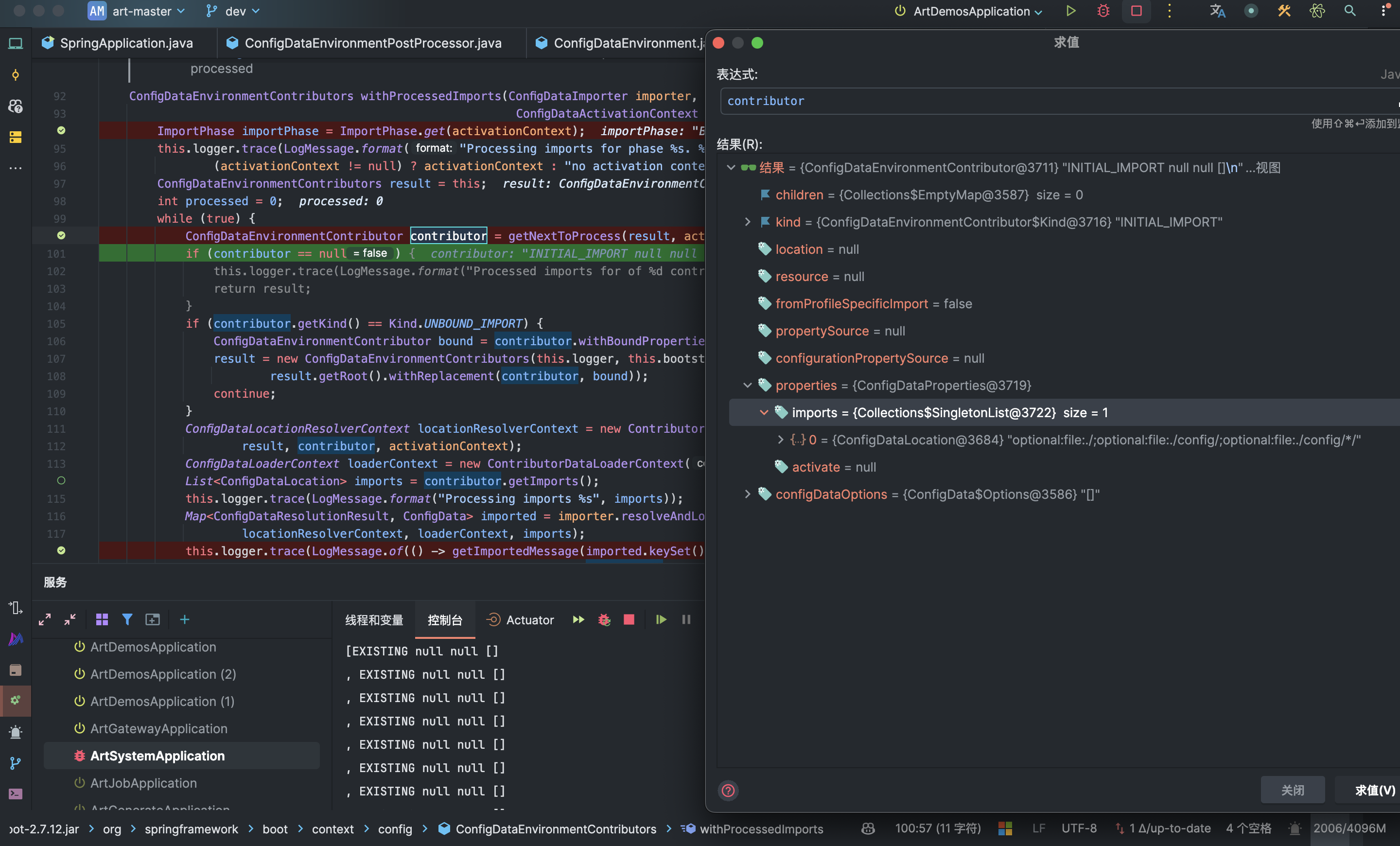Expand the kind INITIAL_IMPORT node
This screenshot has height=846, width=1400.
(747, 222)
